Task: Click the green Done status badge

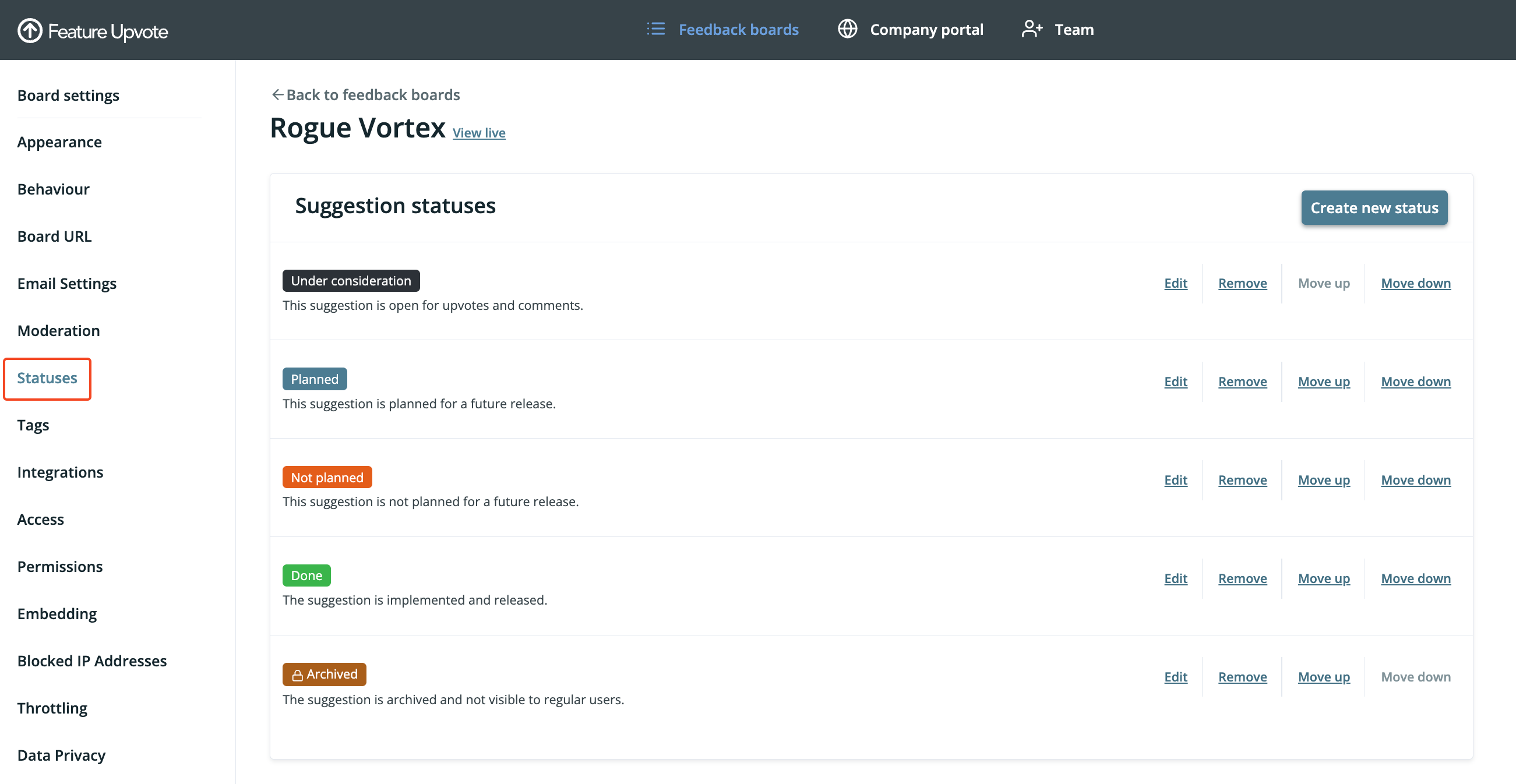Action: tap(306, 575)
